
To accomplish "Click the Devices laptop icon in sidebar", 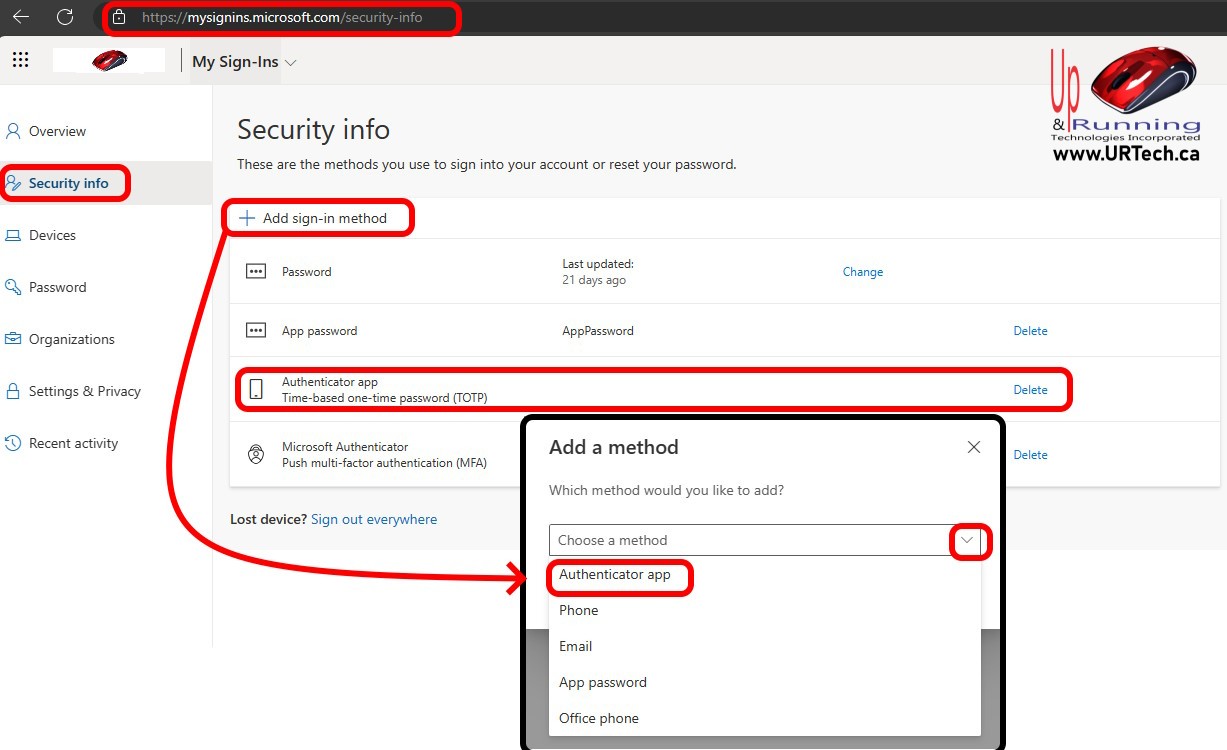I will pos(13,235).
